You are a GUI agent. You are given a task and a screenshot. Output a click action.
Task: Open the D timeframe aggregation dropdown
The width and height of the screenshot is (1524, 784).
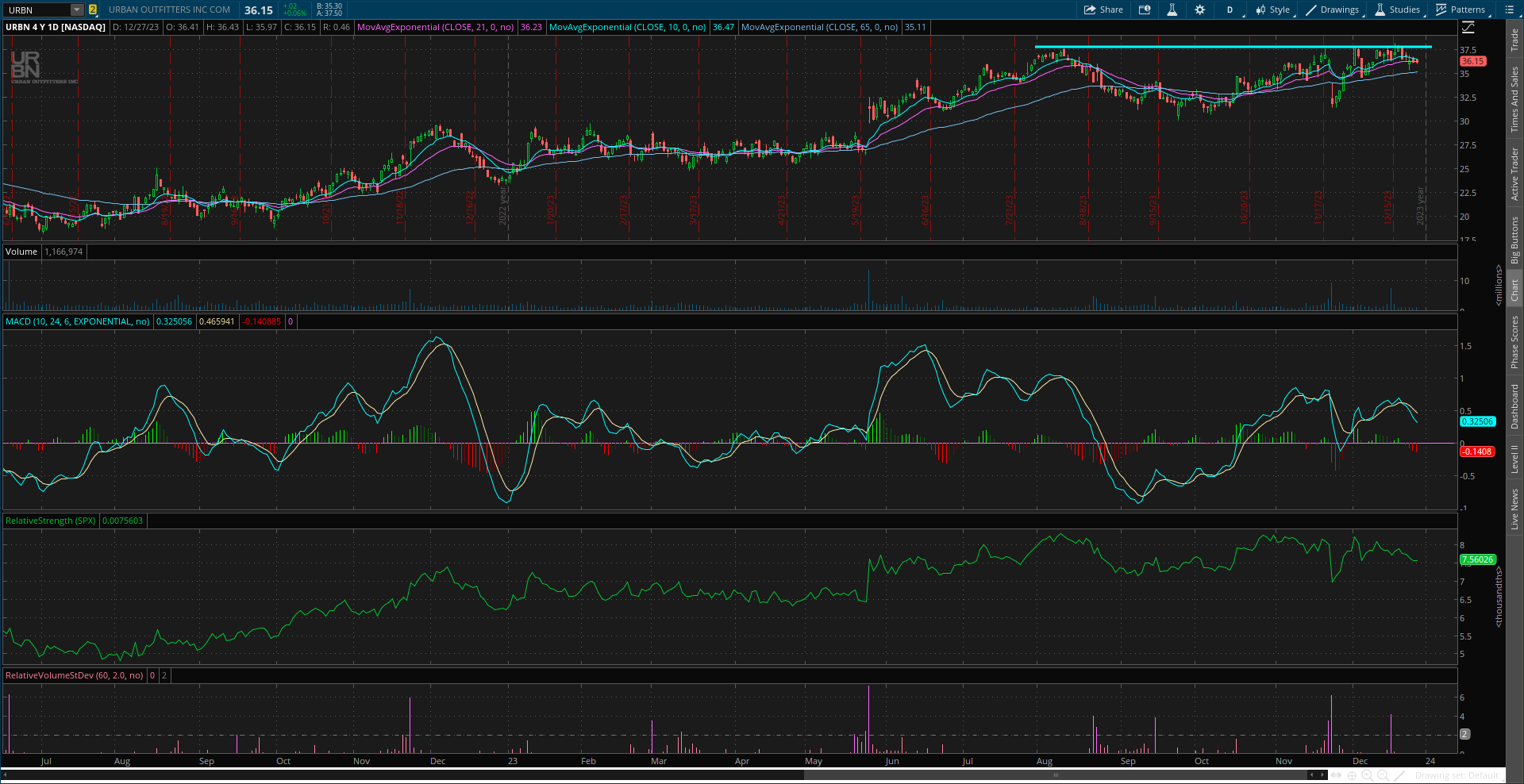click(1230, 10)
